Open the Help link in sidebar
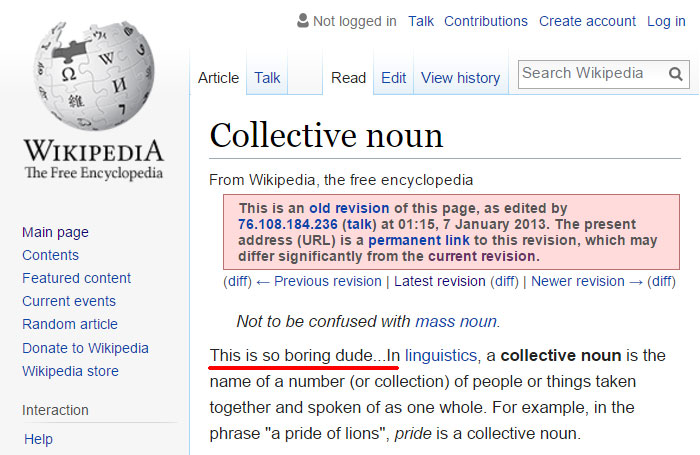700x455 pixels. [38, 439]
